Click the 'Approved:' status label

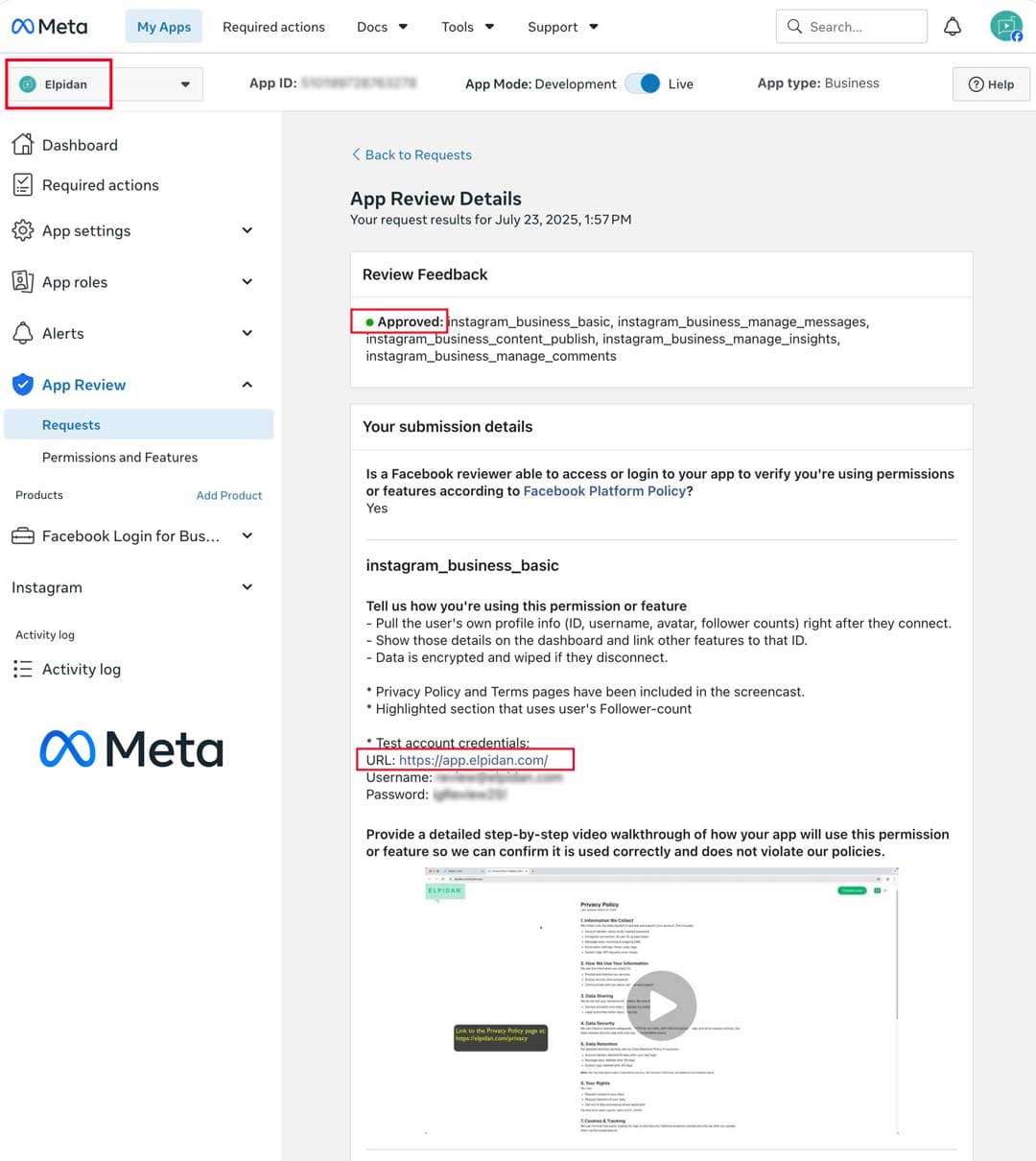410,321
